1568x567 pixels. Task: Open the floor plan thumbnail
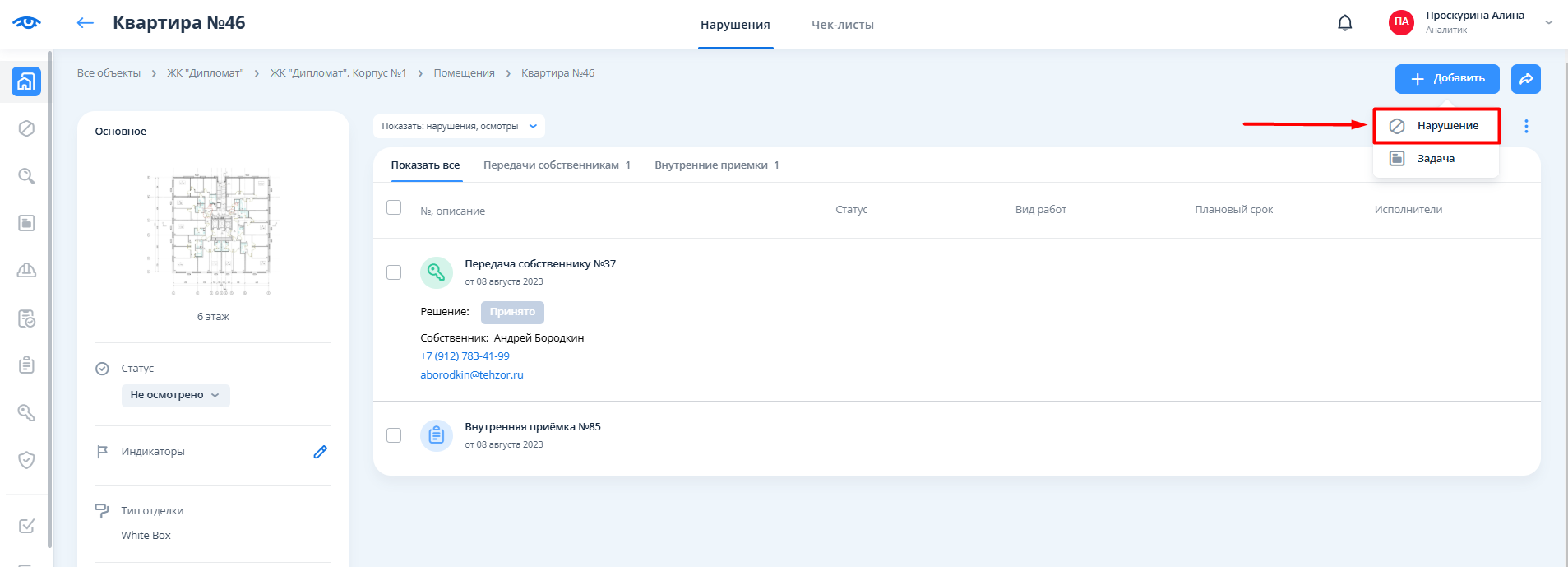click(x=213, y=235)
